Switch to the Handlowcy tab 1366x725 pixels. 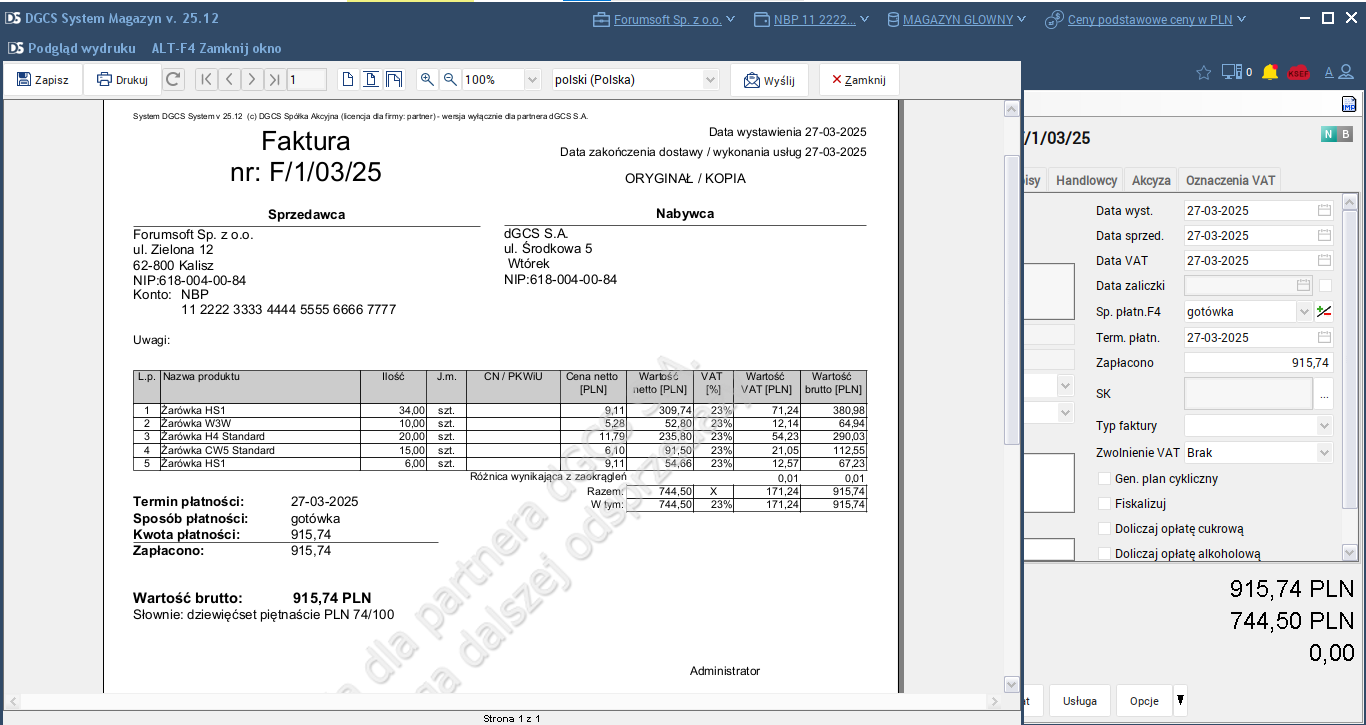pyautogui.click(x=1086, y=181)
